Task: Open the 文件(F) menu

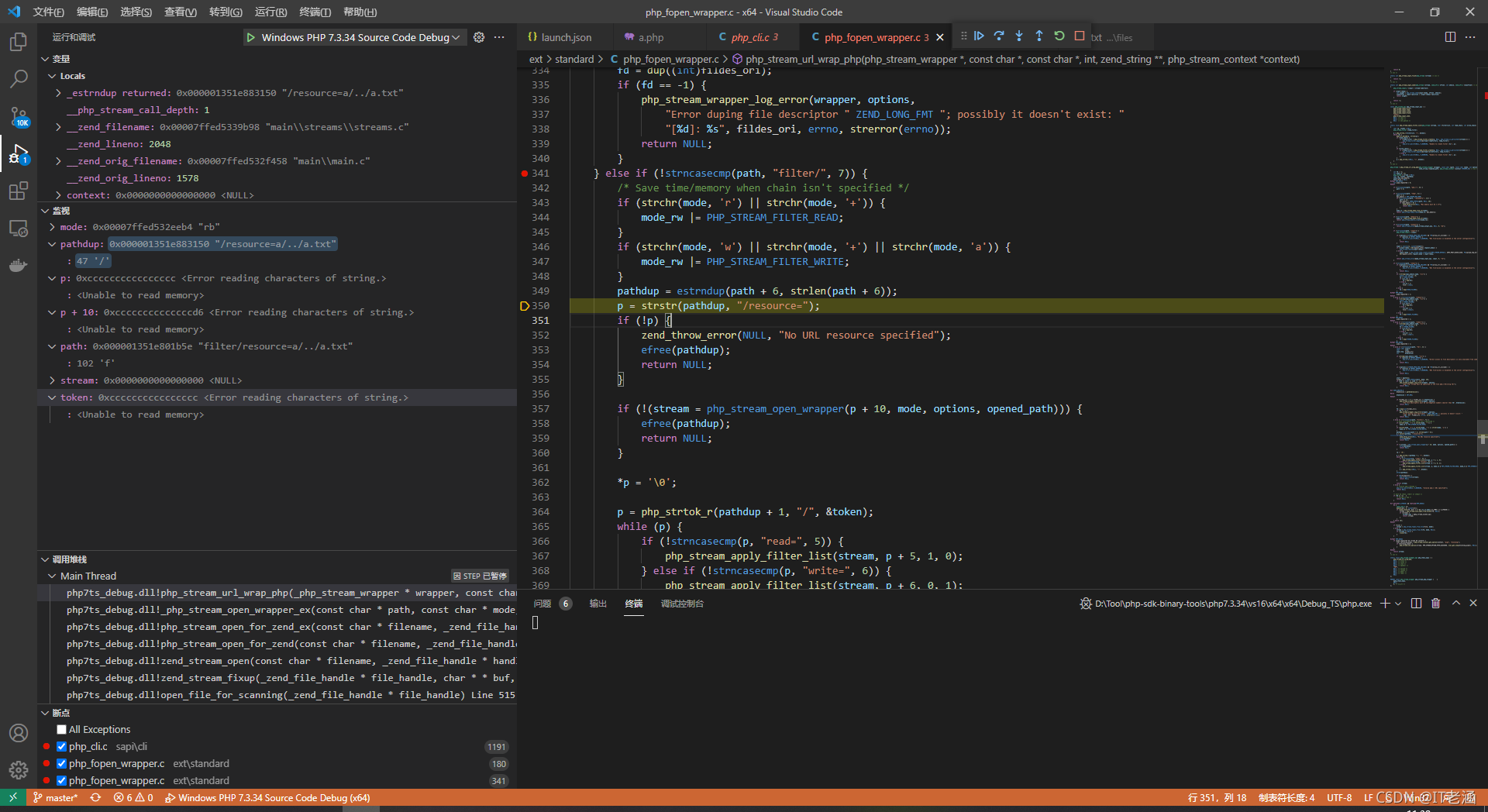Action: tap(48, 12)
